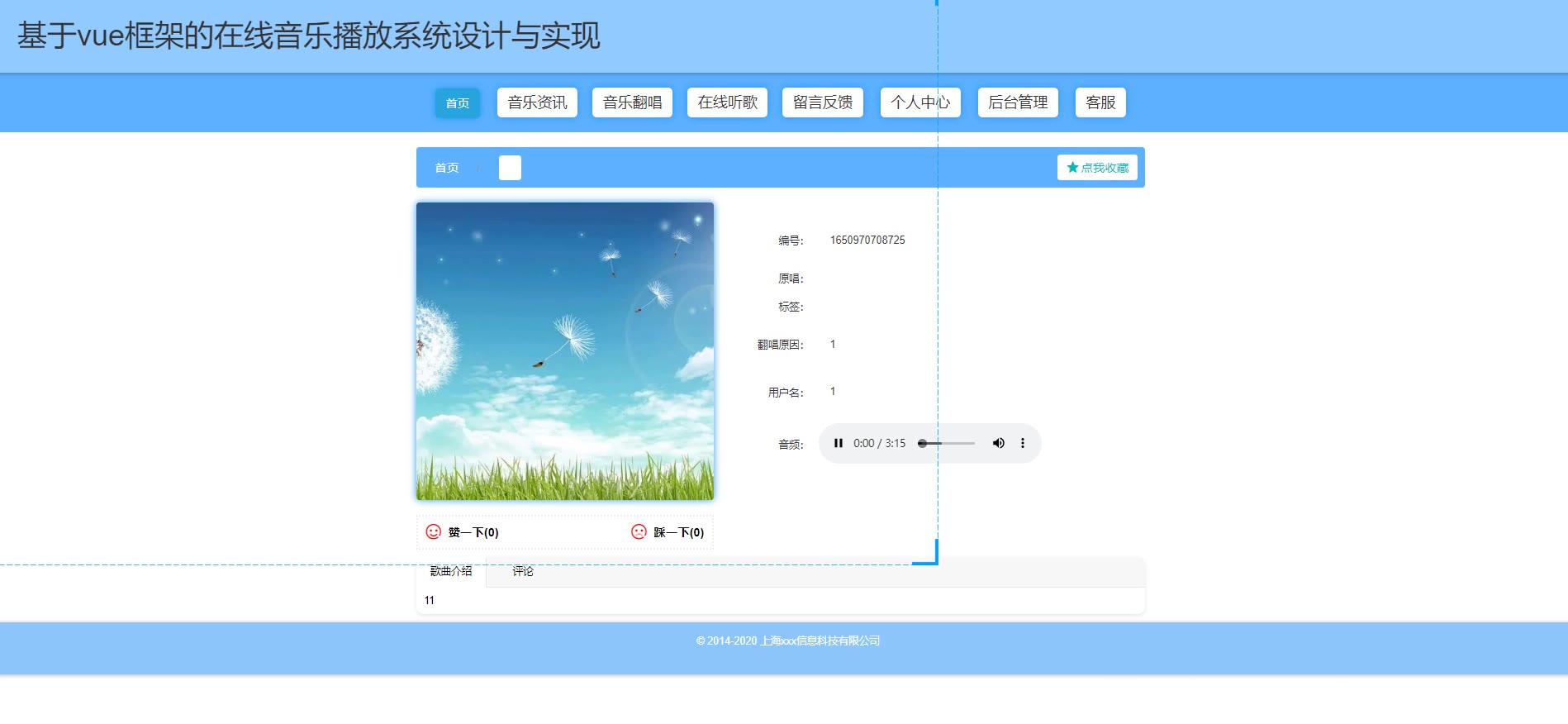Screen dimensions: 1568x724
Task: Click the audio progress slider
Action: (x=947, y=443)
